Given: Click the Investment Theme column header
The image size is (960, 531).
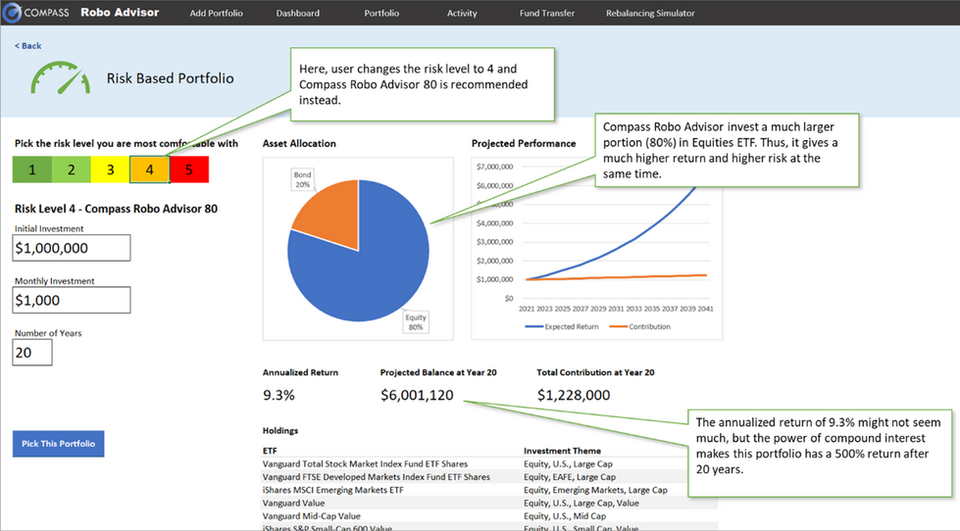Looking at the screenshot, I should pyautogui.click(x=562, y=451).
